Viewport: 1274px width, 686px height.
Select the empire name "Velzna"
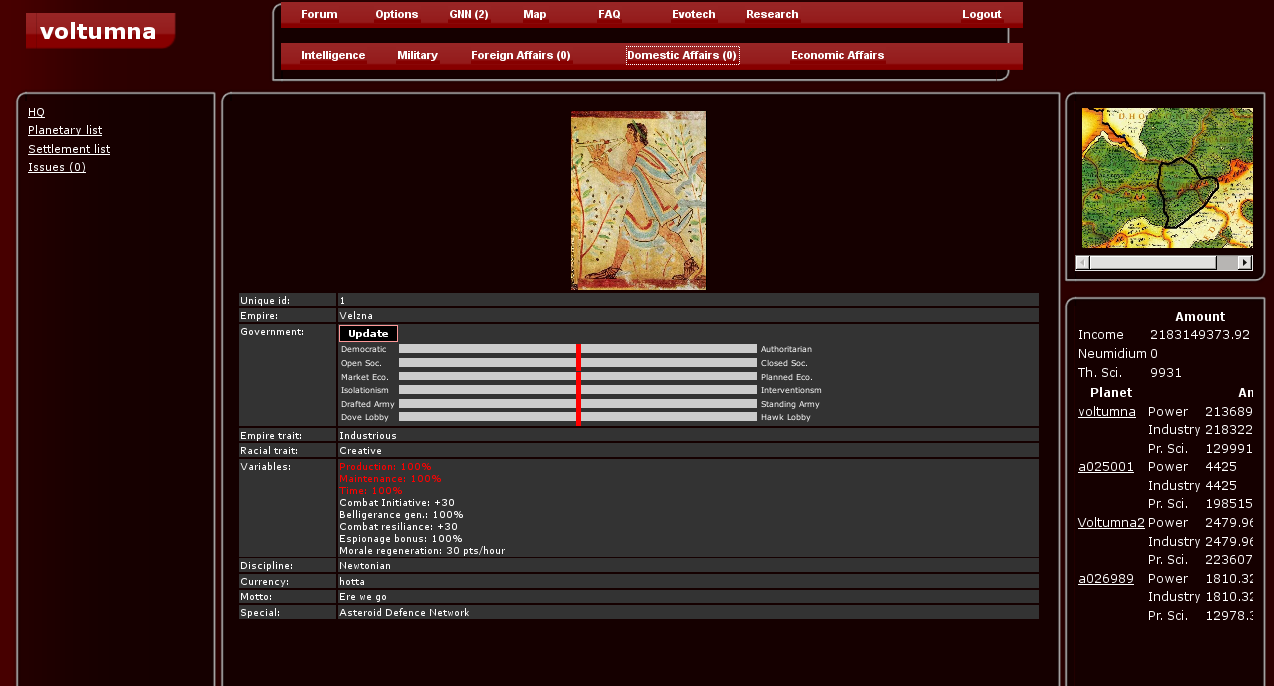pos(356,316)
